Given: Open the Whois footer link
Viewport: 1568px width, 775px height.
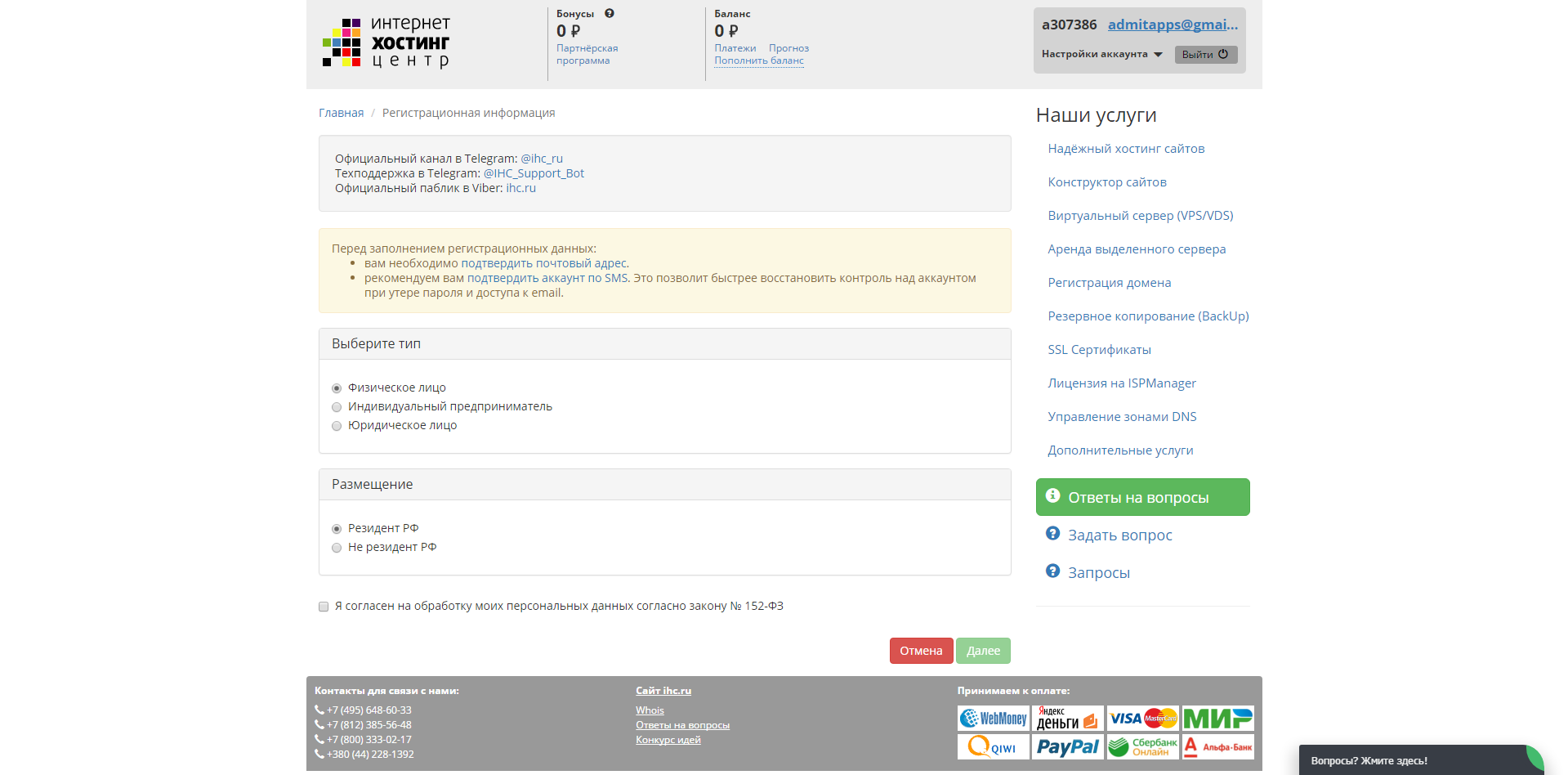Looking at the screenshot, I should click(650, 710).
